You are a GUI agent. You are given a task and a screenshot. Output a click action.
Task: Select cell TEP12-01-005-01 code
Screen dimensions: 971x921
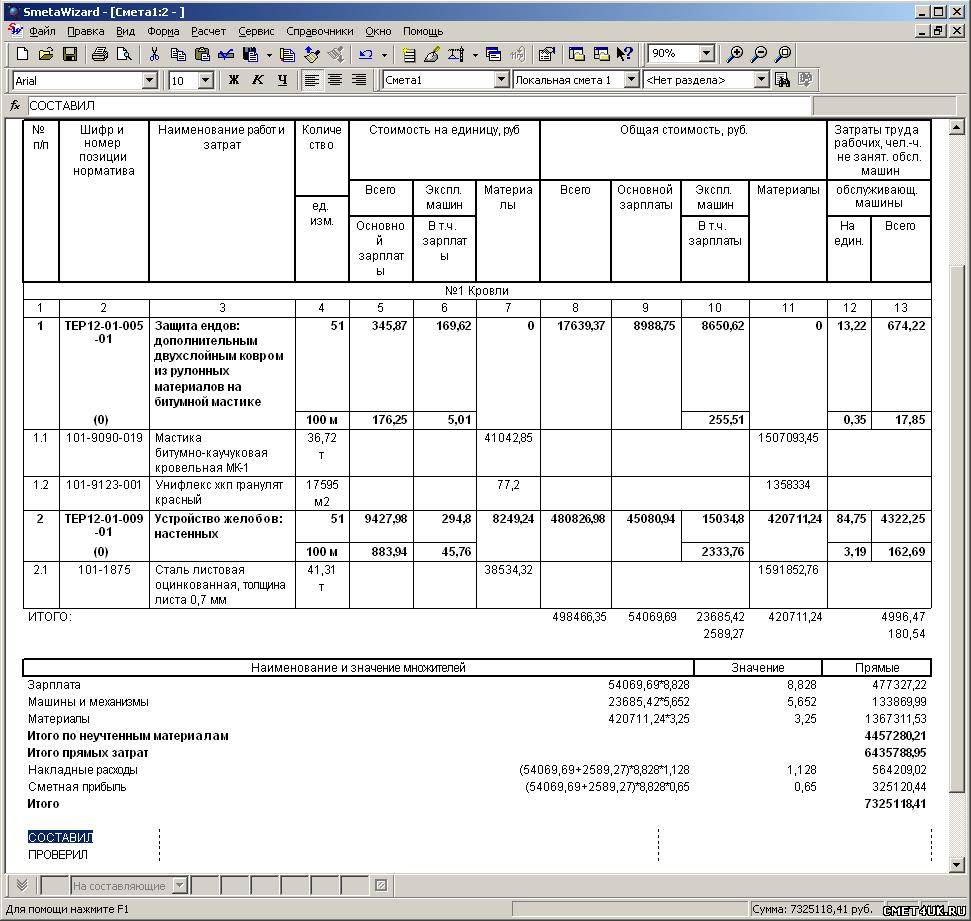tap(103, 373)
